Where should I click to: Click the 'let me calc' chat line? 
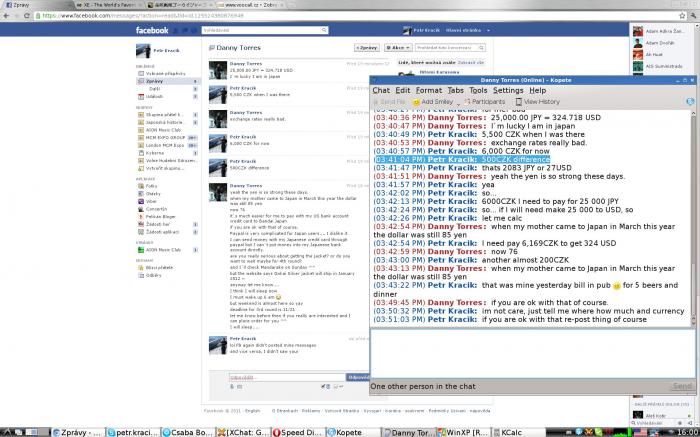[x=447, y=218]
